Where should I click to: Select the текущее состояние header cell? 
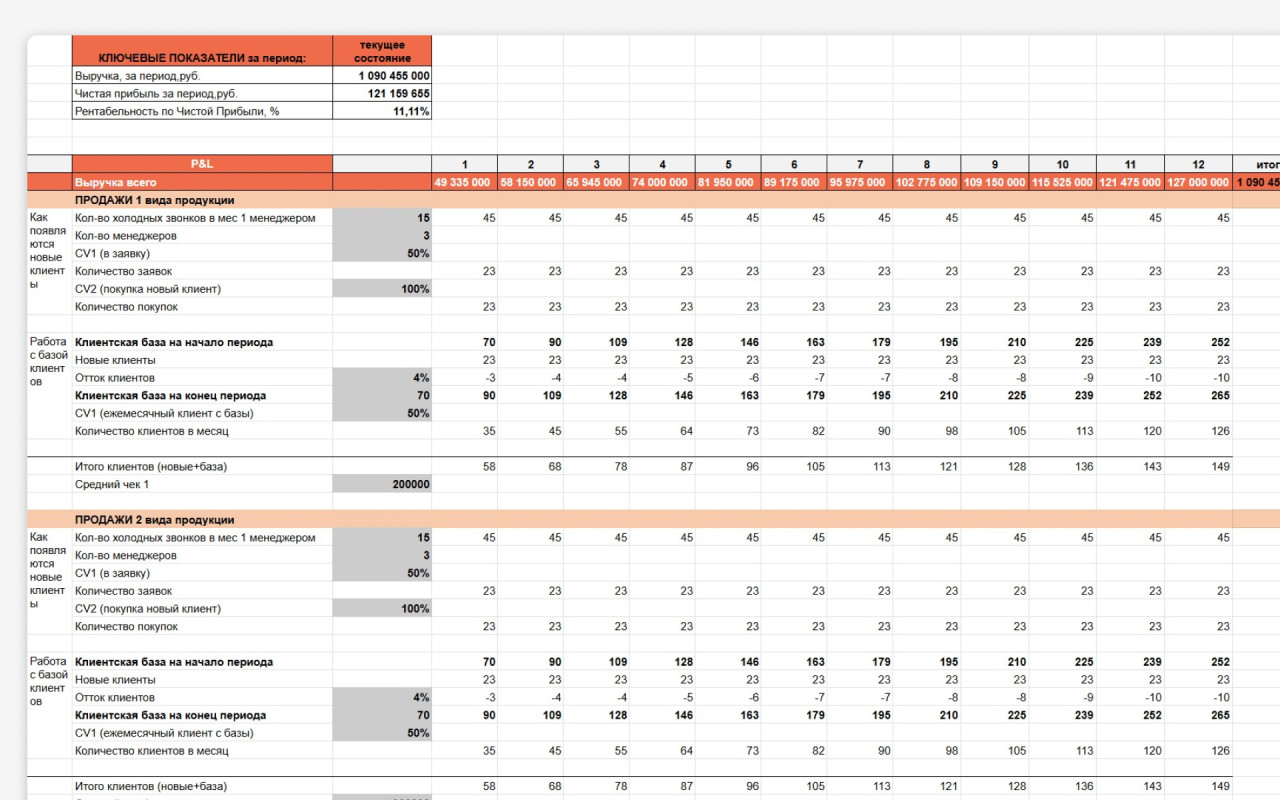(382, 51)
